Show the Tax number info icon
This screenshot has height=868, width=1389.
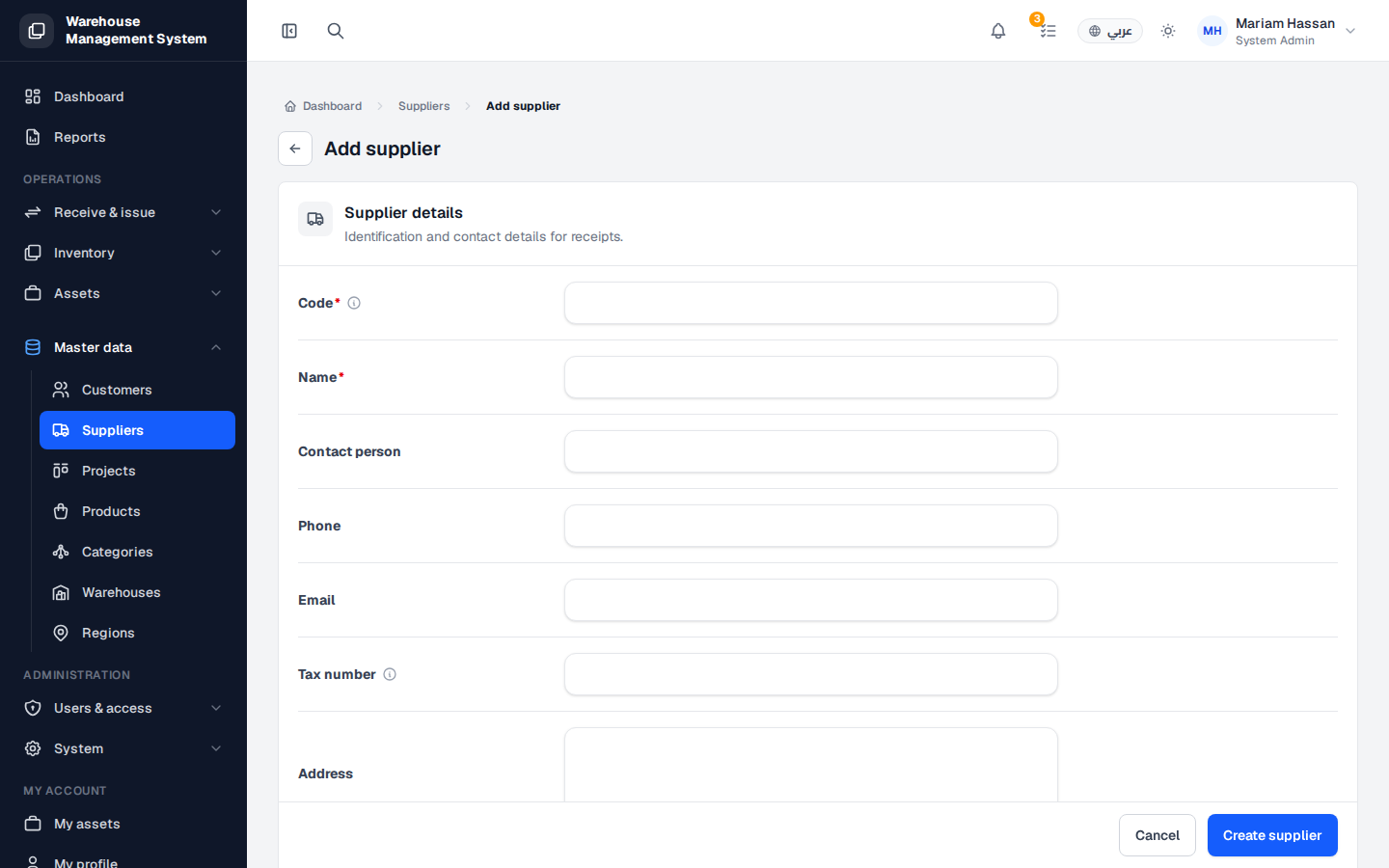pos(390,674)
